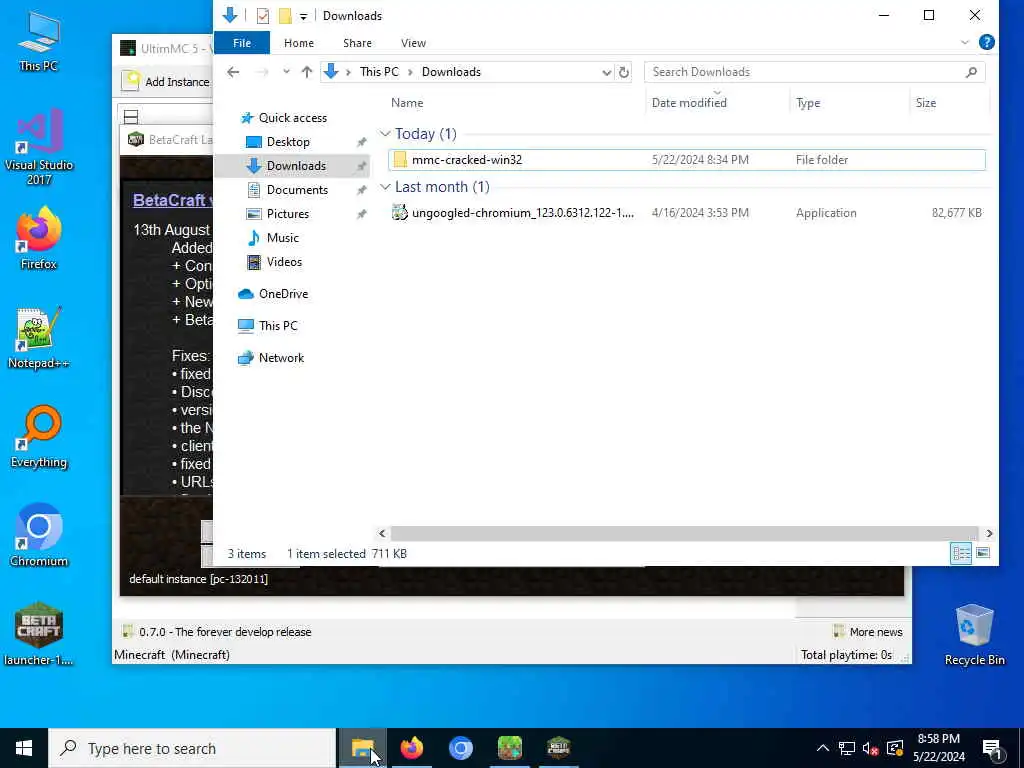The width and height of the screenshot is (1024, 768).
Task: Open Explorer help icon
Action: point(987,42)
